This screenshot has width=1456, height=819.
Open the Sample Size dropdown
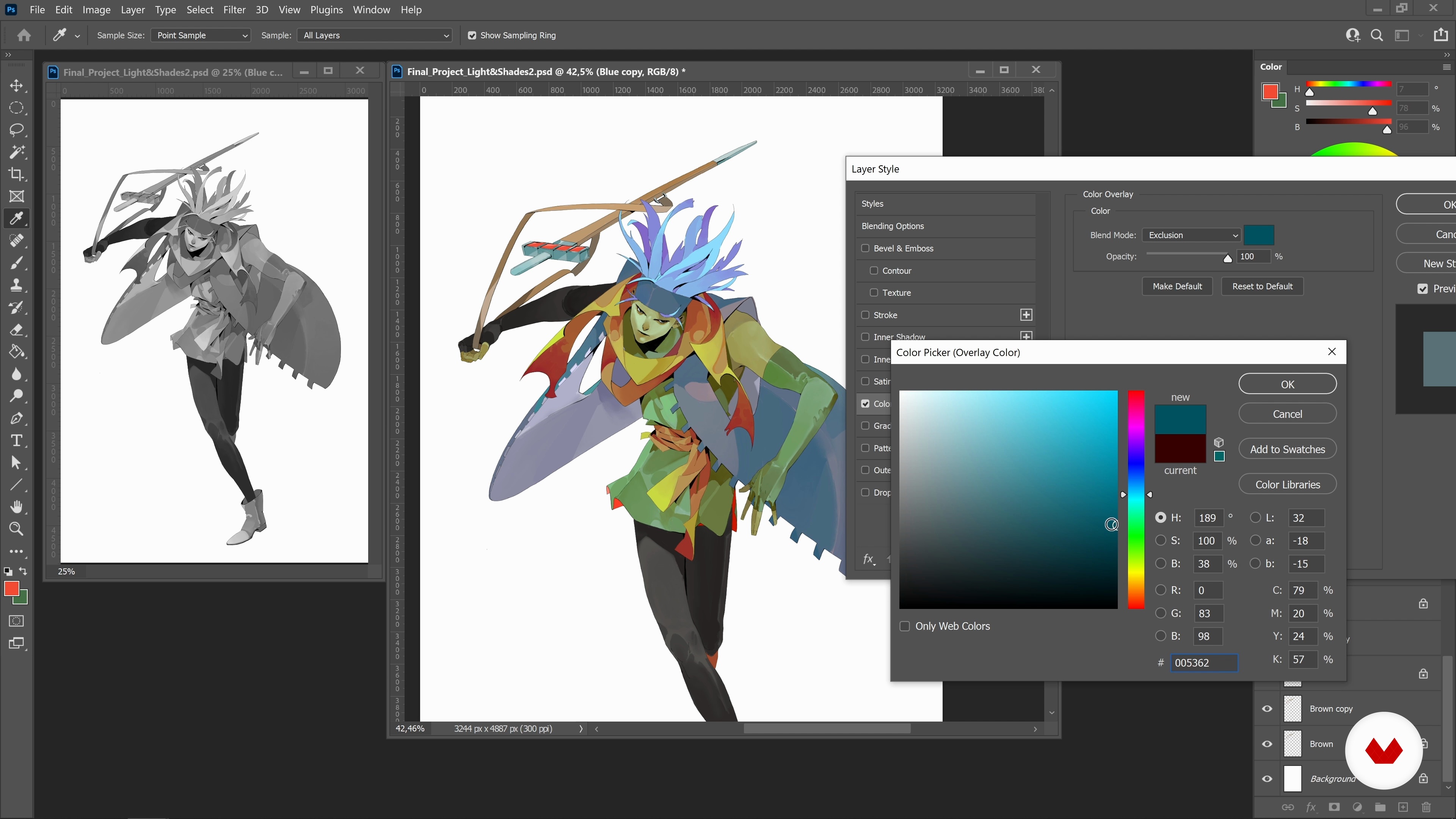point(201,35)
